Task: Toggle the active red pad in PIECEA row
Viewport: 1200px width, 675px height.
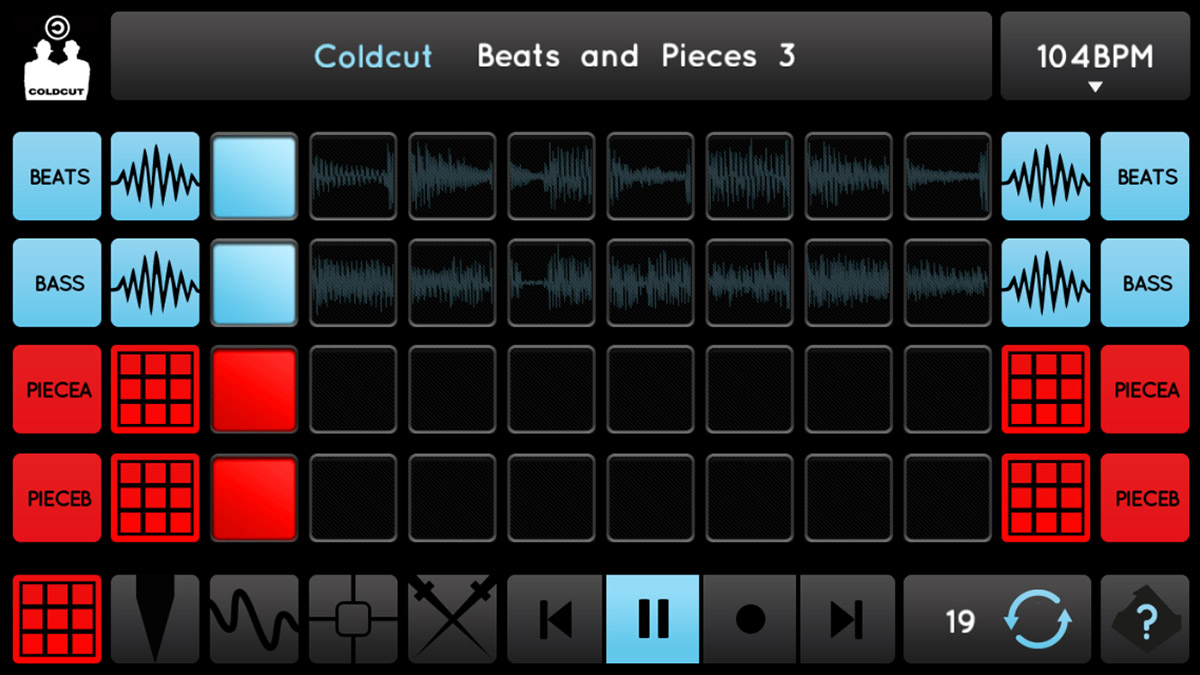Action: pyautogui.click(x=254, y=389)
